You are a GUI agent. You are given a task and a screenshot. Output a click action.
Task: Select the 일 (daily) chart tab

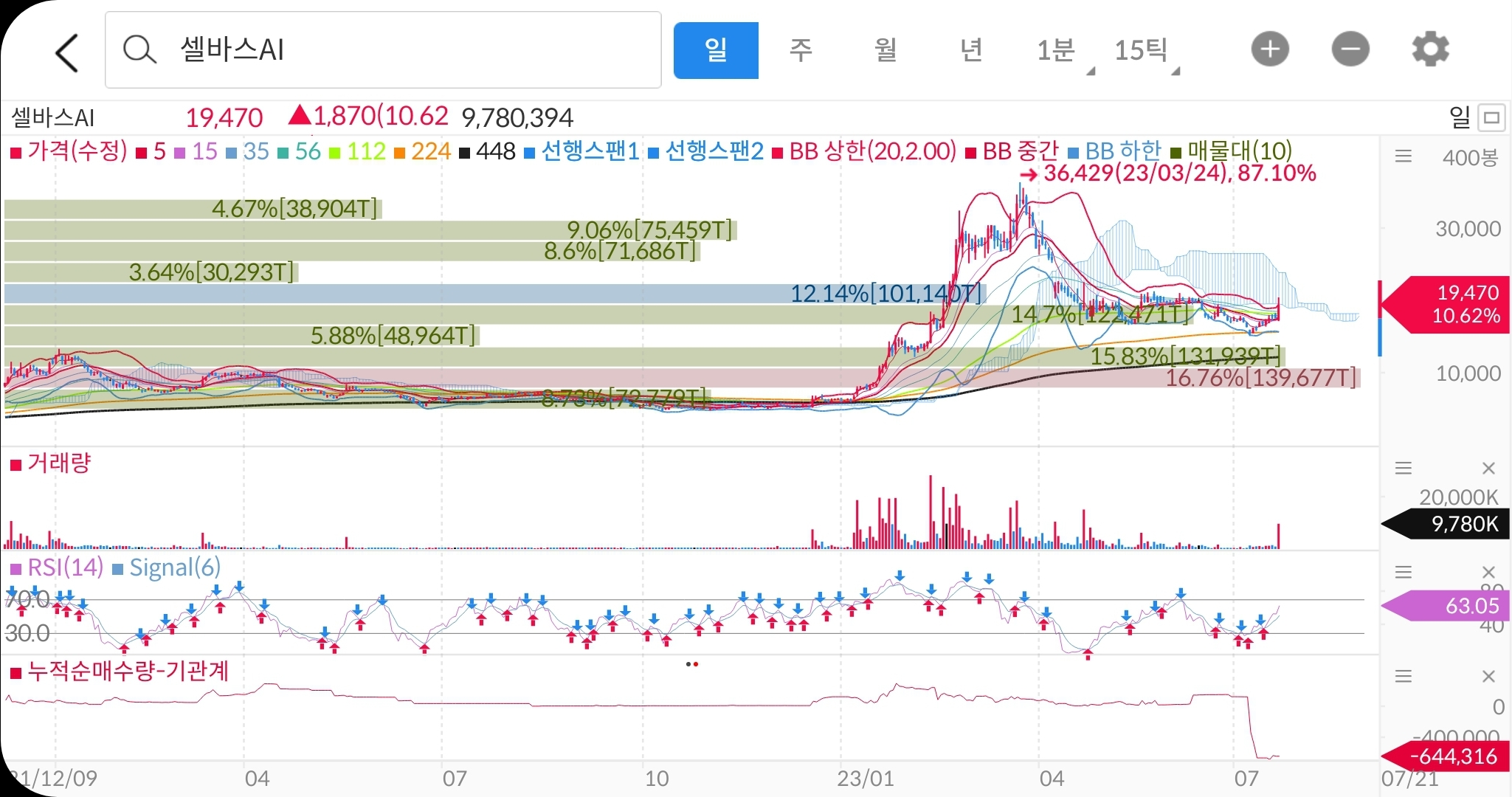pyautogui.click(x=716, y=50)
